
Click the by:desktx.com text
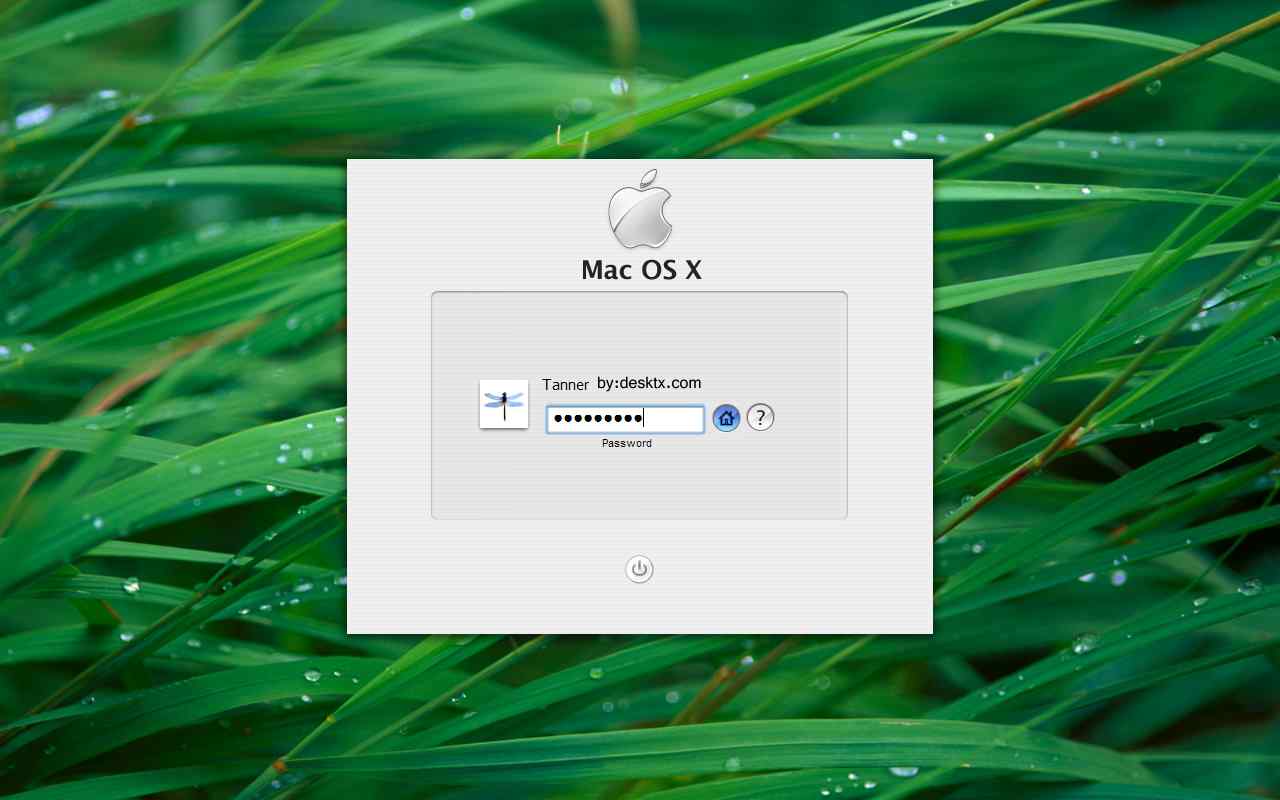tap(649, 383)
